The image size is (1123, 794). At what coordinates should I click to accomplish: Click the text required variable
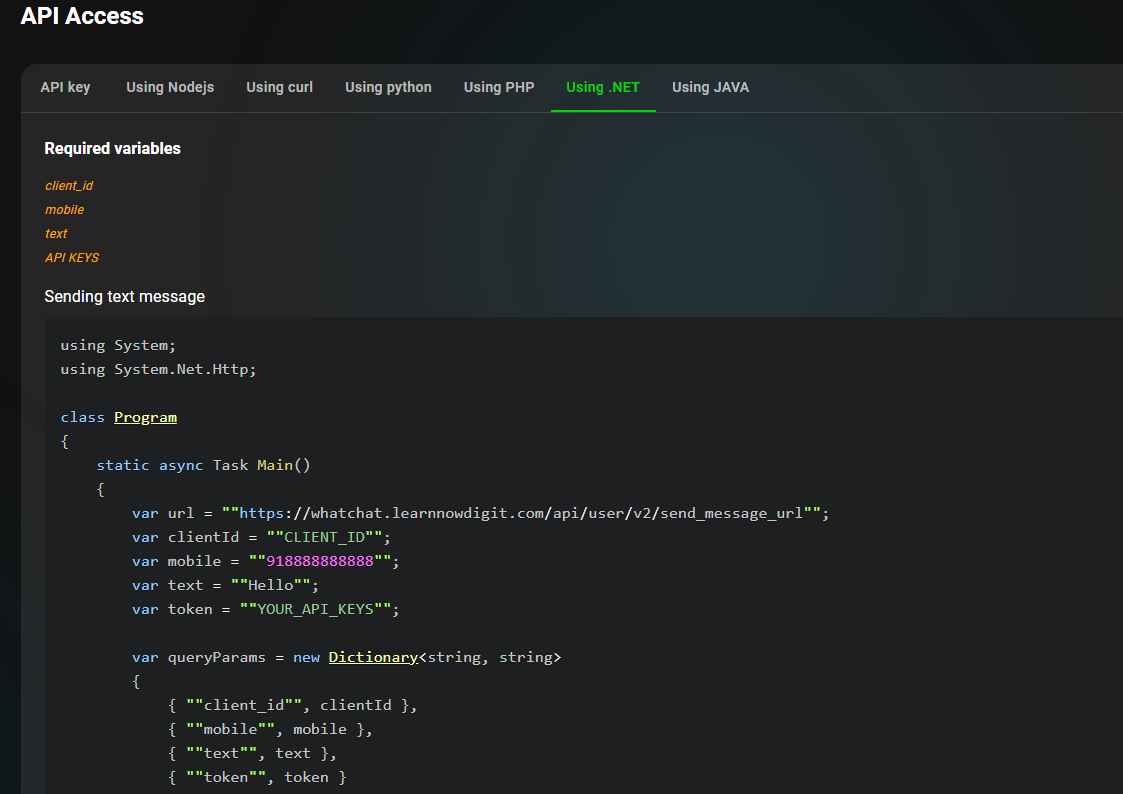pyautogui.click(x=56, y=233)
